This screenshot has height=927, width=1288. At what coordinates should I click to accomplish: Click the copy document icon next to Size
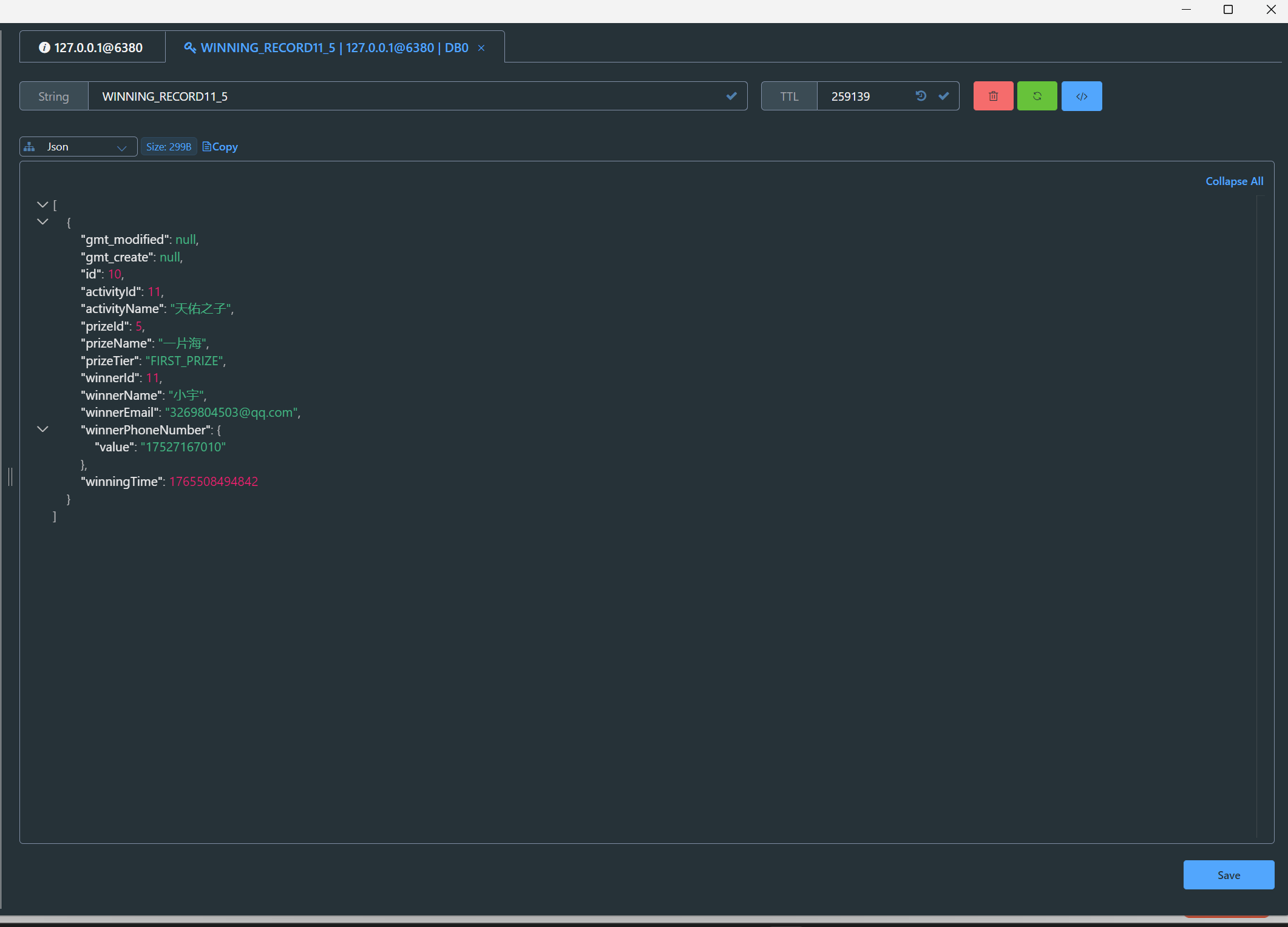pos(207,147)
